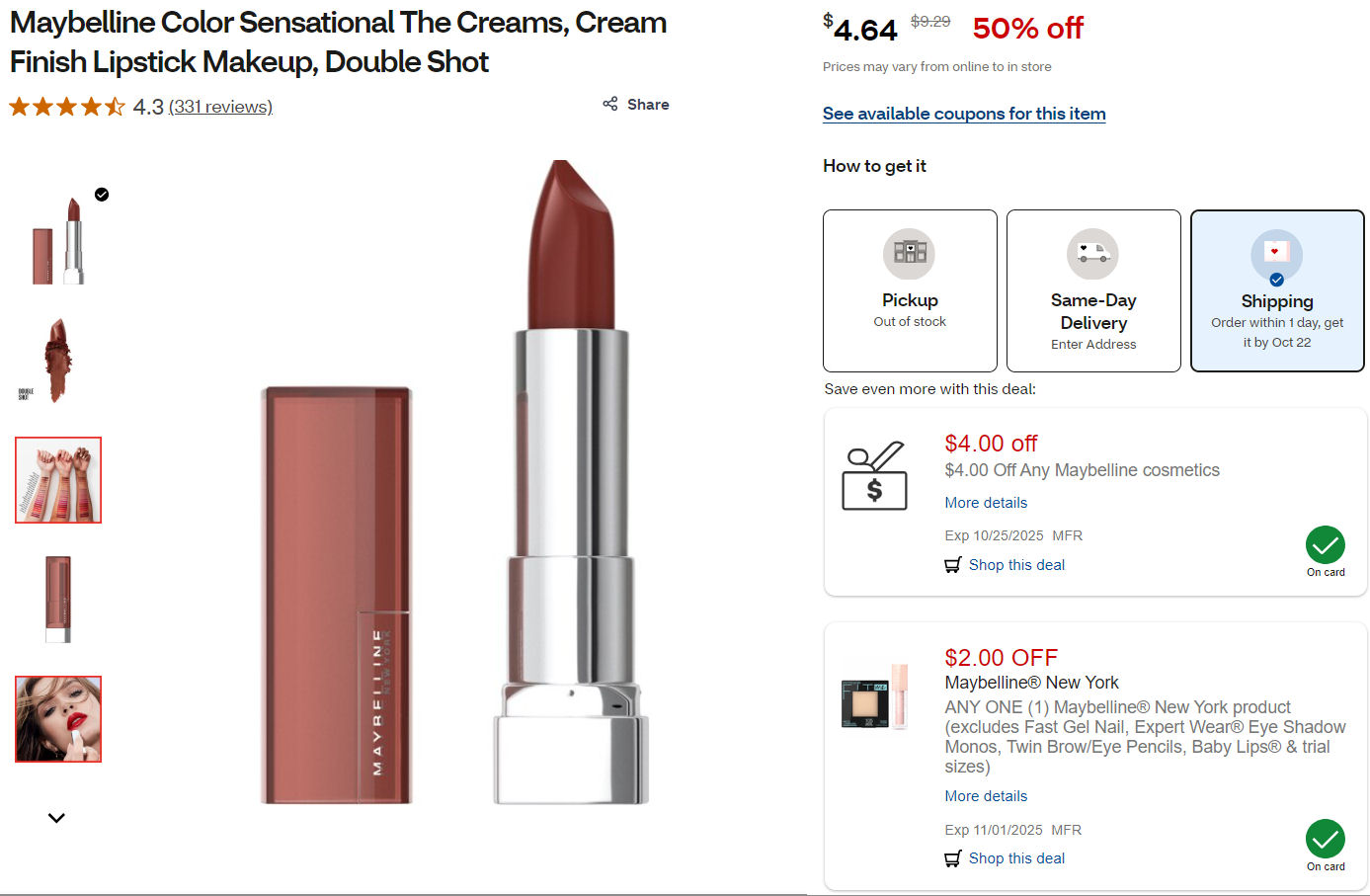
Task: Select the Pickup option tile
Action: (x=909, y=291)
